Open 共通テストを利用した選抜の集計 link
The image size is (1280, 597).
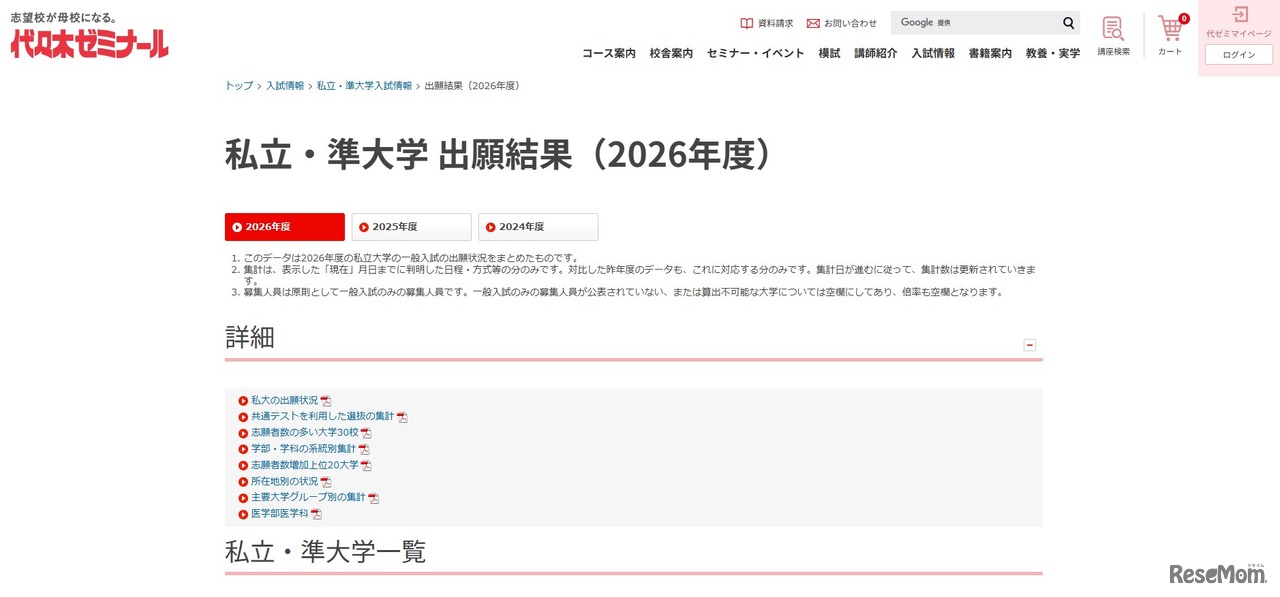coord(322,416)
